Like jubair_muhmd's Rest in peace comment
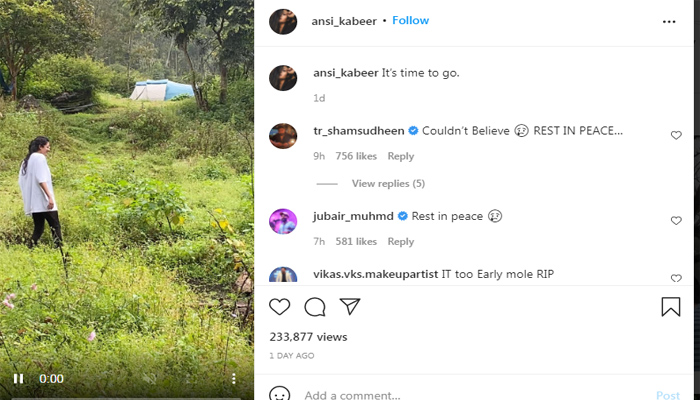 [x=676, y=221]
